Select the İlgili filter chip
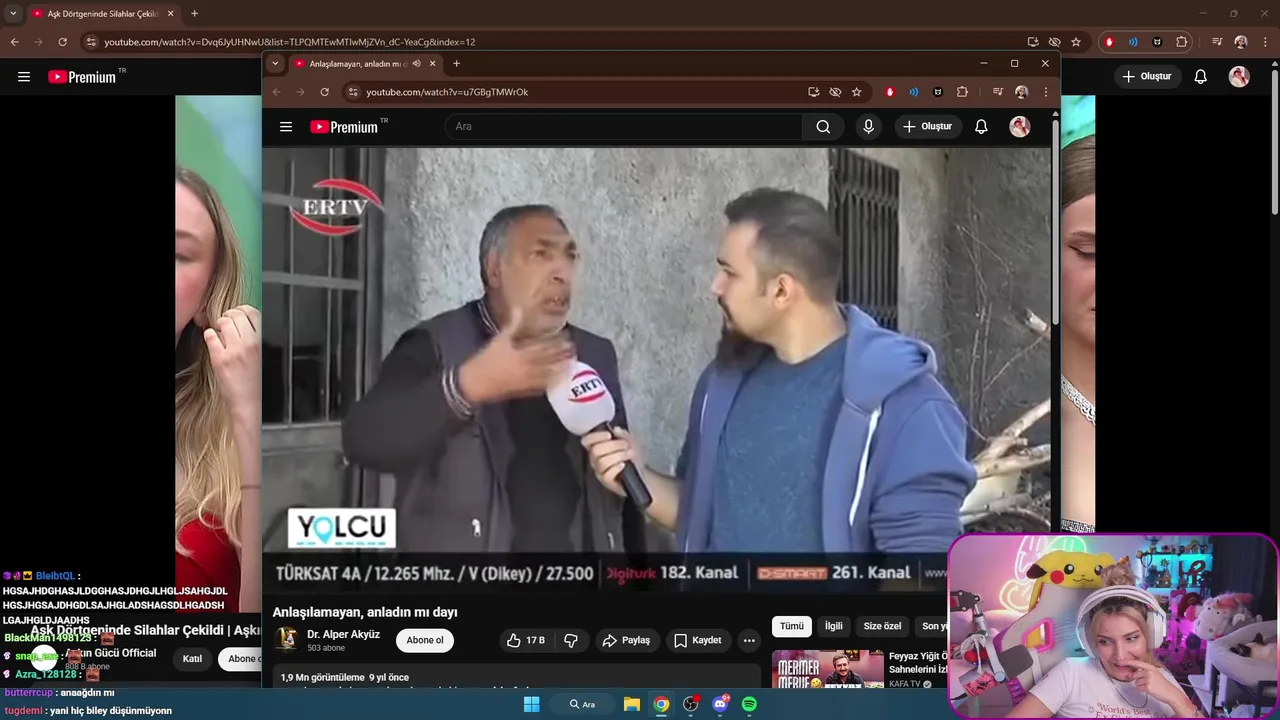Image resolution: width=1280 pixels, height=720 pixels. coord(833,626)
